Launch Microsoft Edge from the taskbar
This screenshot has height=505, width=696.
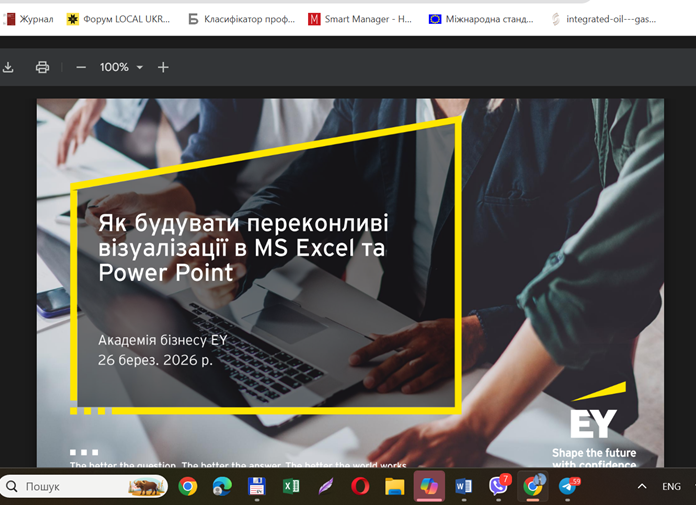coord(222,486)
